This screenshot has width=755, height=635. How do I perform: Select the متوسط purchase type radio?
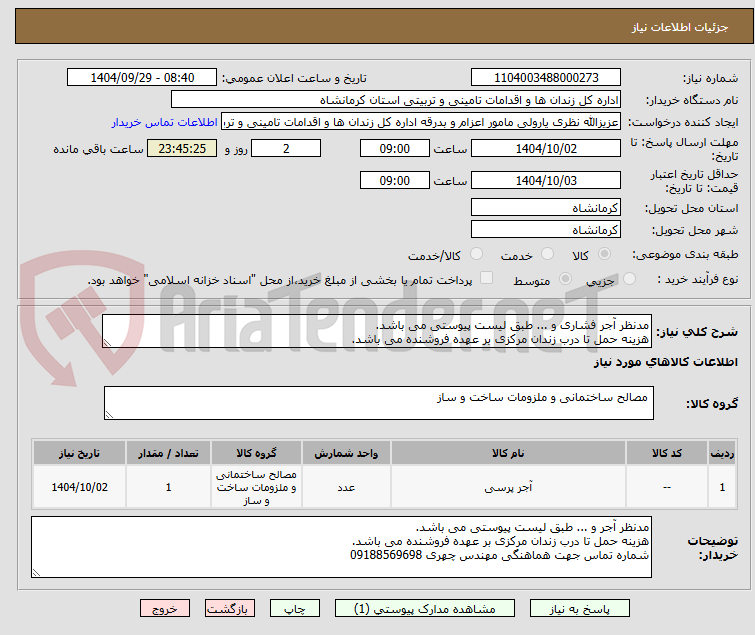[x=565, y=279]
